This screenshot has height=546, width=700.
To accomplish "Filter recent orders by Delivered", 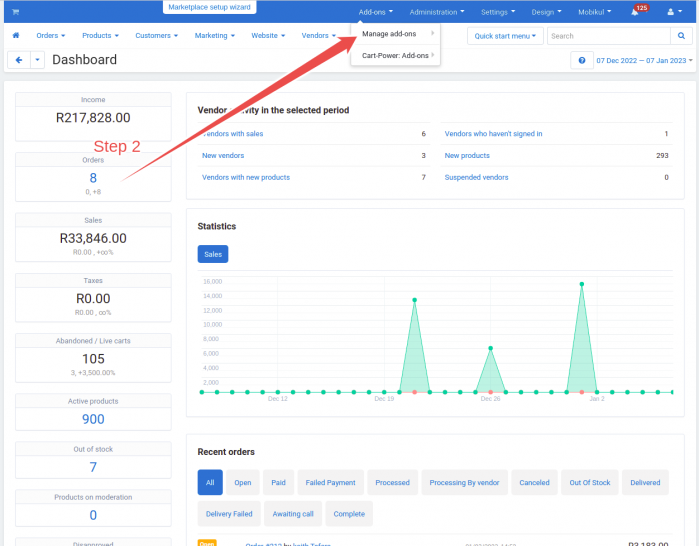I will coord(645,482).
